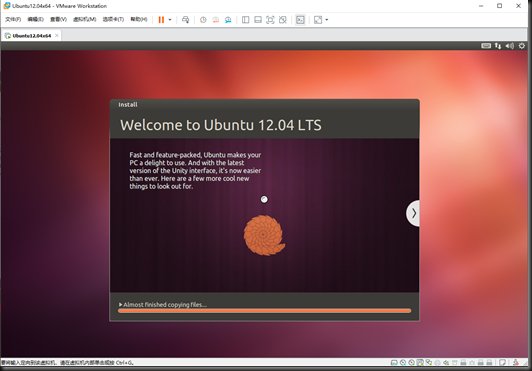Select the Ubuntu12.04x64 tab
Viewport: 532px width, 371px height.
[32, 36]
